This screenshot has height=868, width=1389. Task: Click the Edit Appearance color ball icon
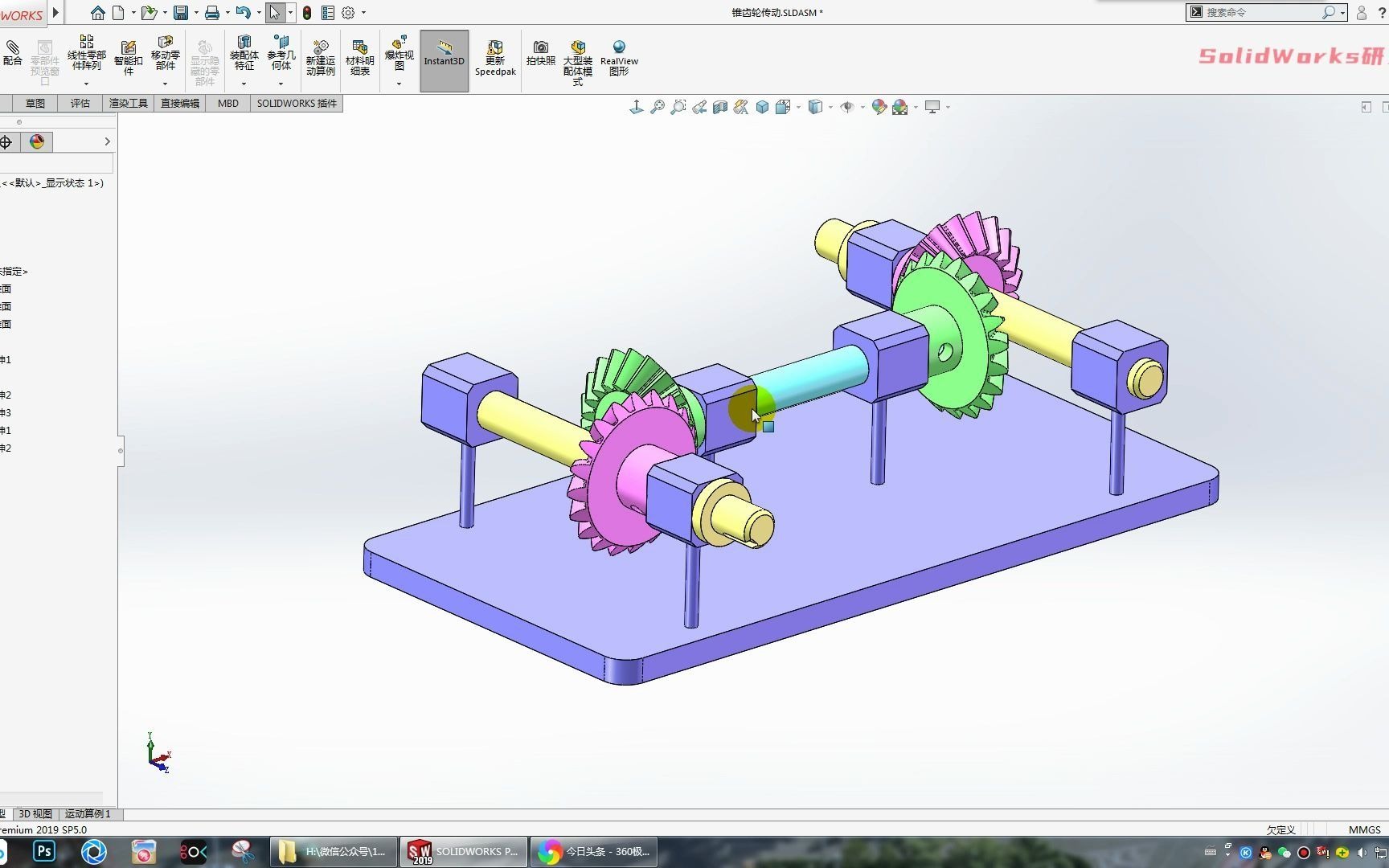(879, 107)
